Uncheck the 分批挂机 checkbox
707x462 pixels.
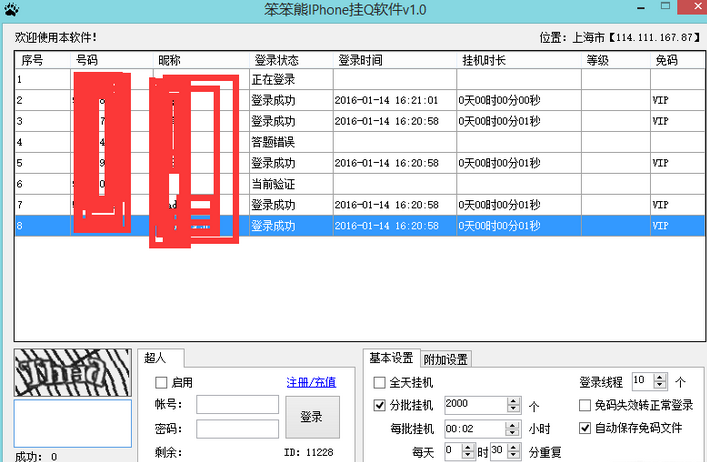(x=380, y=405)
